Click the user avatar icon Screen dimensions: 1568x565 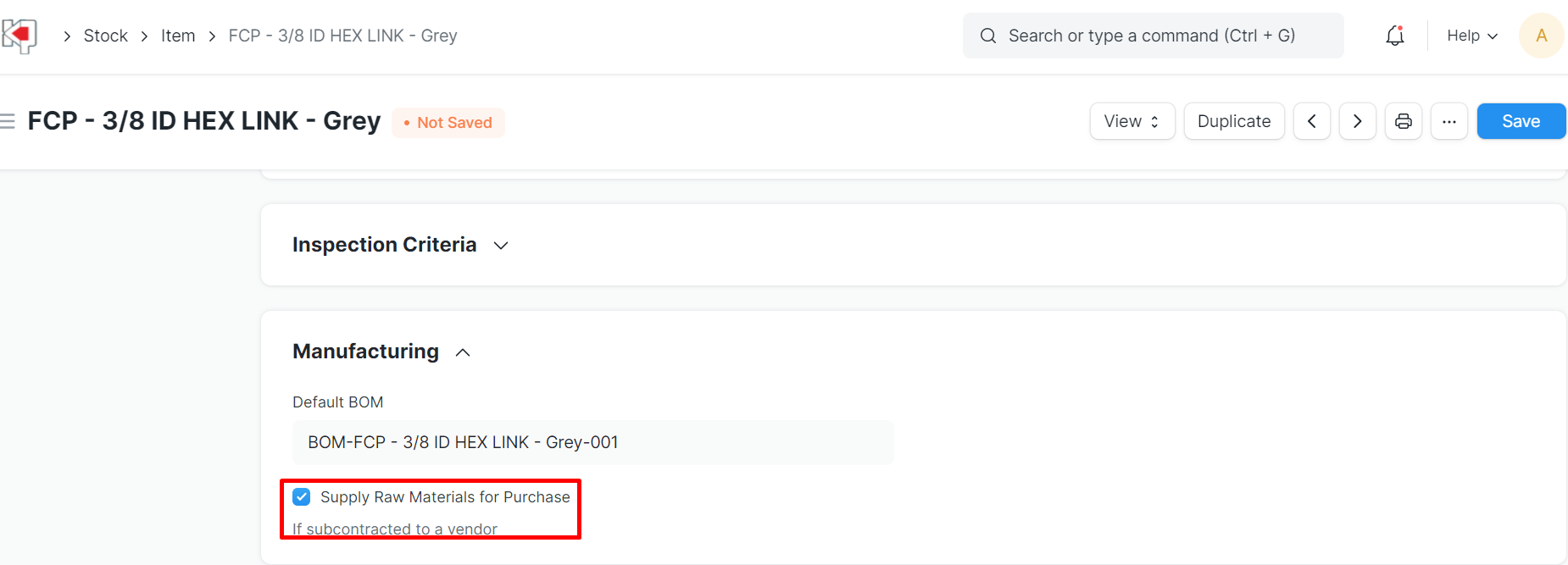pos(1541,36)
